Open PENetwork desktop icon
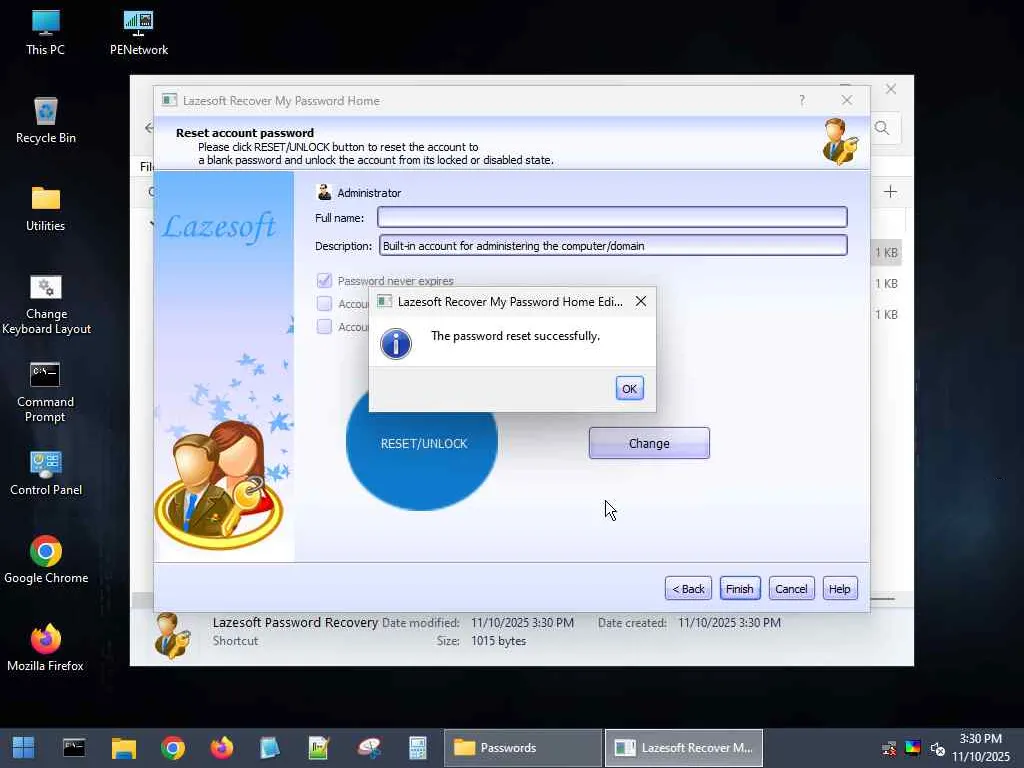The width and height of the screenshot is (1024, 768). [x=138, y=33]
